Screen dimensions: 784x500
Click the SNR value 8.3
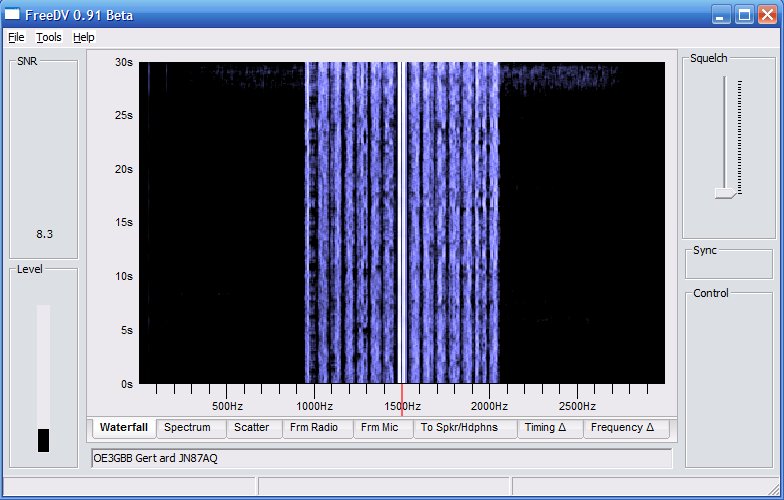(x=44, y=234)
